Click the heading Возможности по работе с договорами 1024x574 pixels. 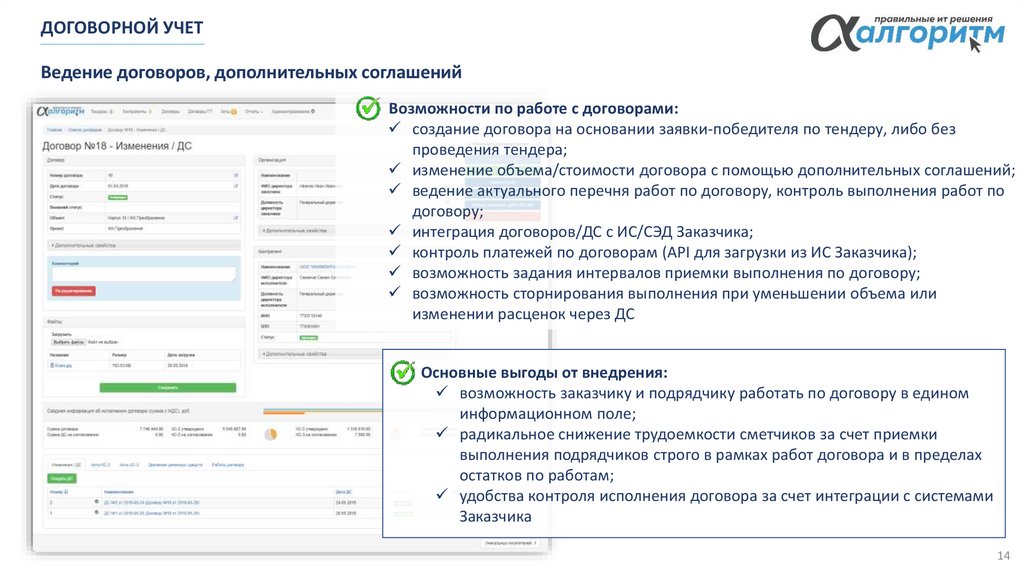[533, 108]
